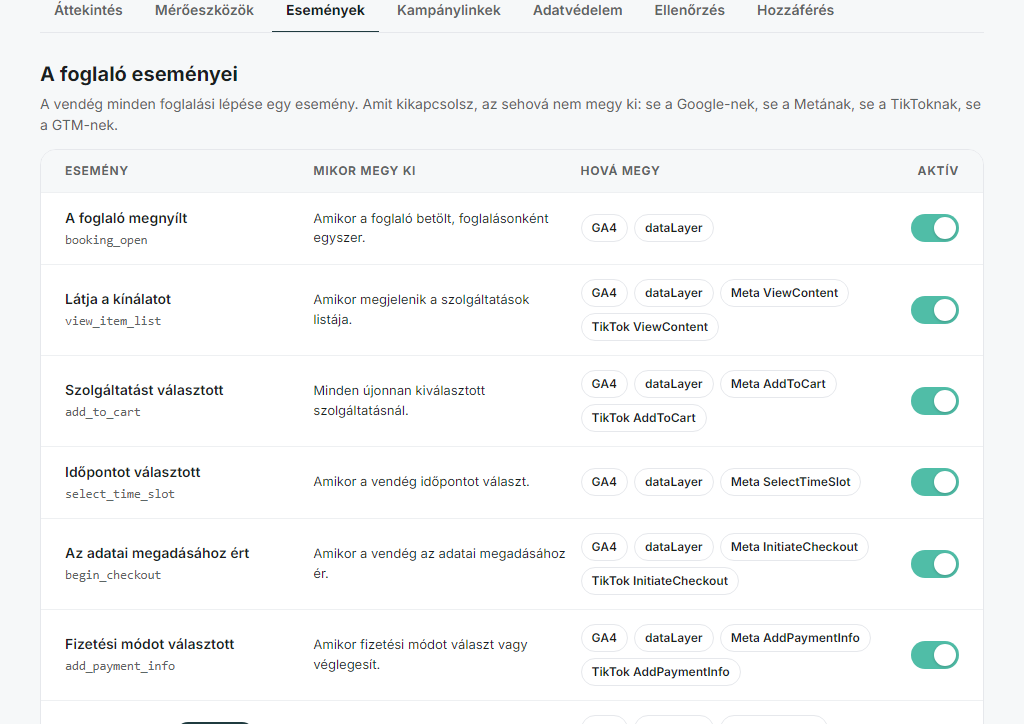Open the Áttekintés tab
Screen dimensions: 1024x724
[x=88, y=10]
